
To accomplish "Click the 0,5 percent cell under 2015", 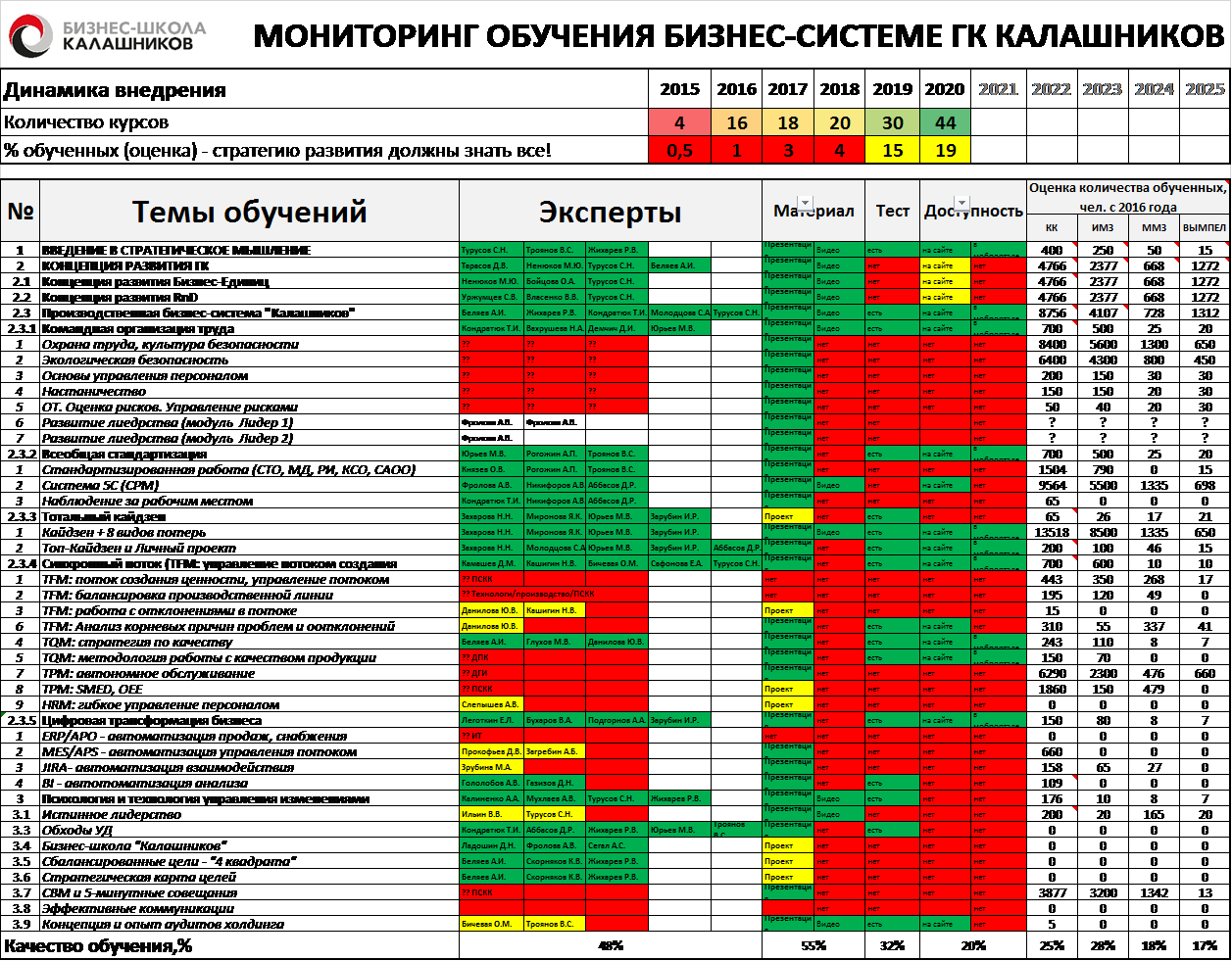I will click(680, 150).
